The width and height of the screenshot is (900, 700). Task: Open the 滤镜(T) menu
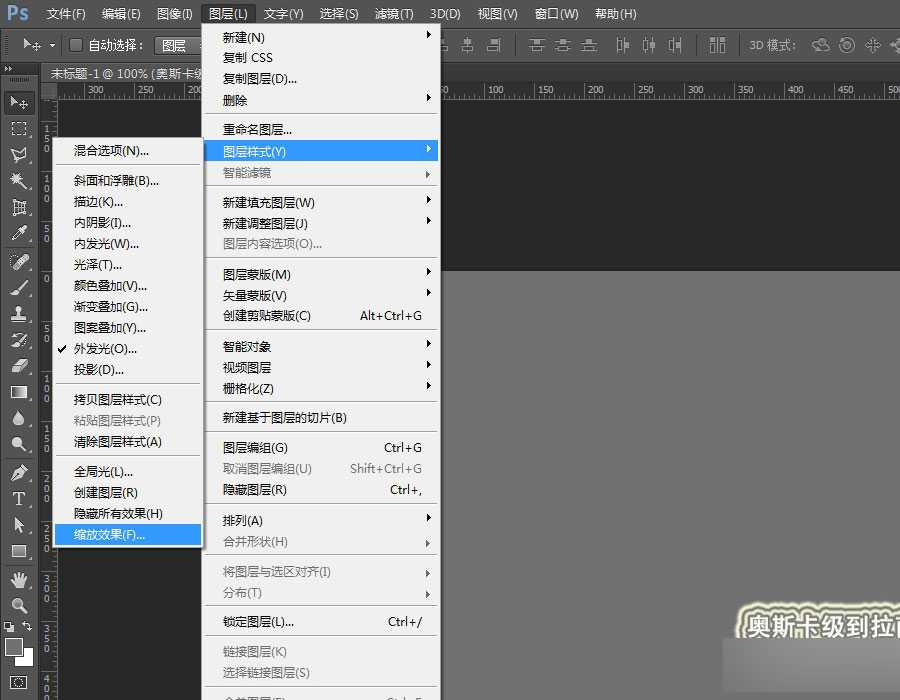coord(394,14)
